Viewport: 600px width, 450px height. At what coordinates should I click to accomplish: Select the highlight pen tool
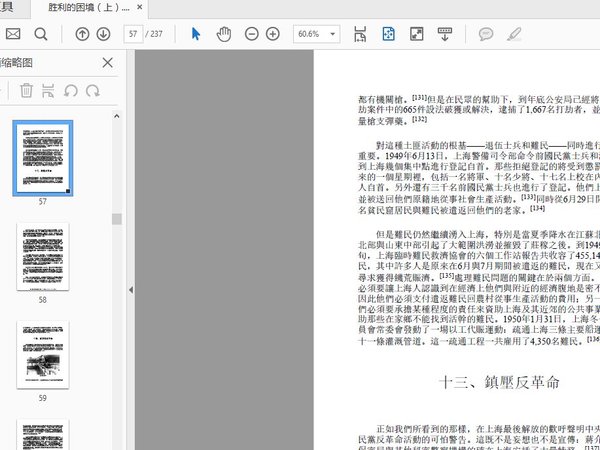coord(515,34)
